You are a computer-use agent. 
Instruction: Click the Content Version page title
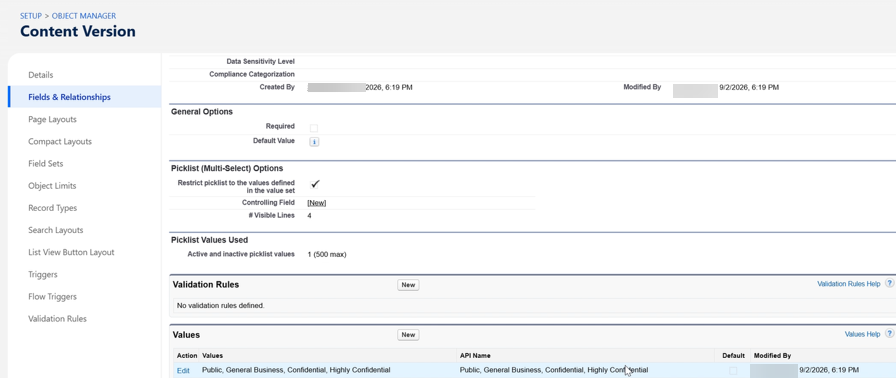click(78, 31)
